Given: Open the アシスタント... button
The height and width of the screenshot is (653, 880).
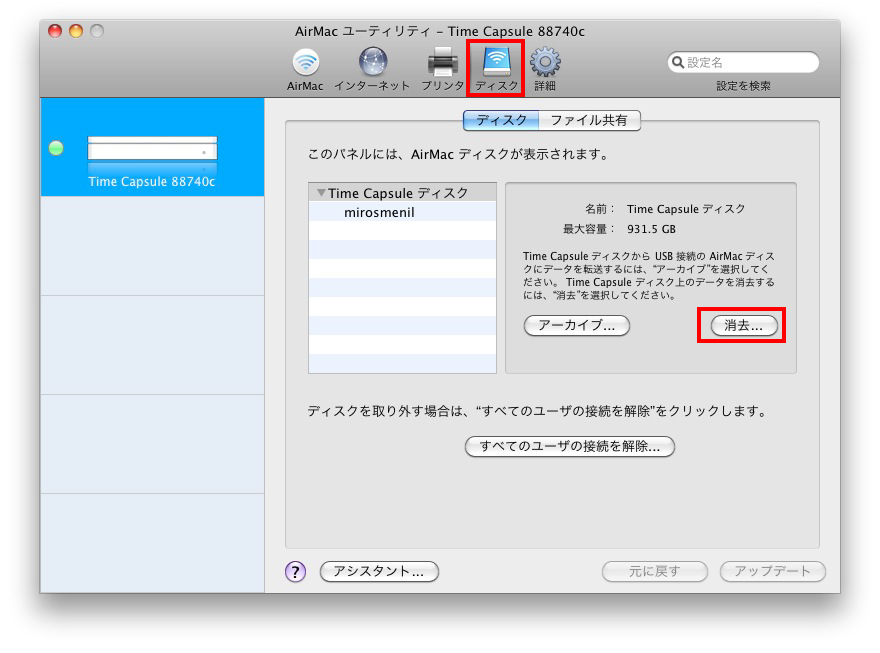Looking at the screenshot, I should (x=379, y=572).
